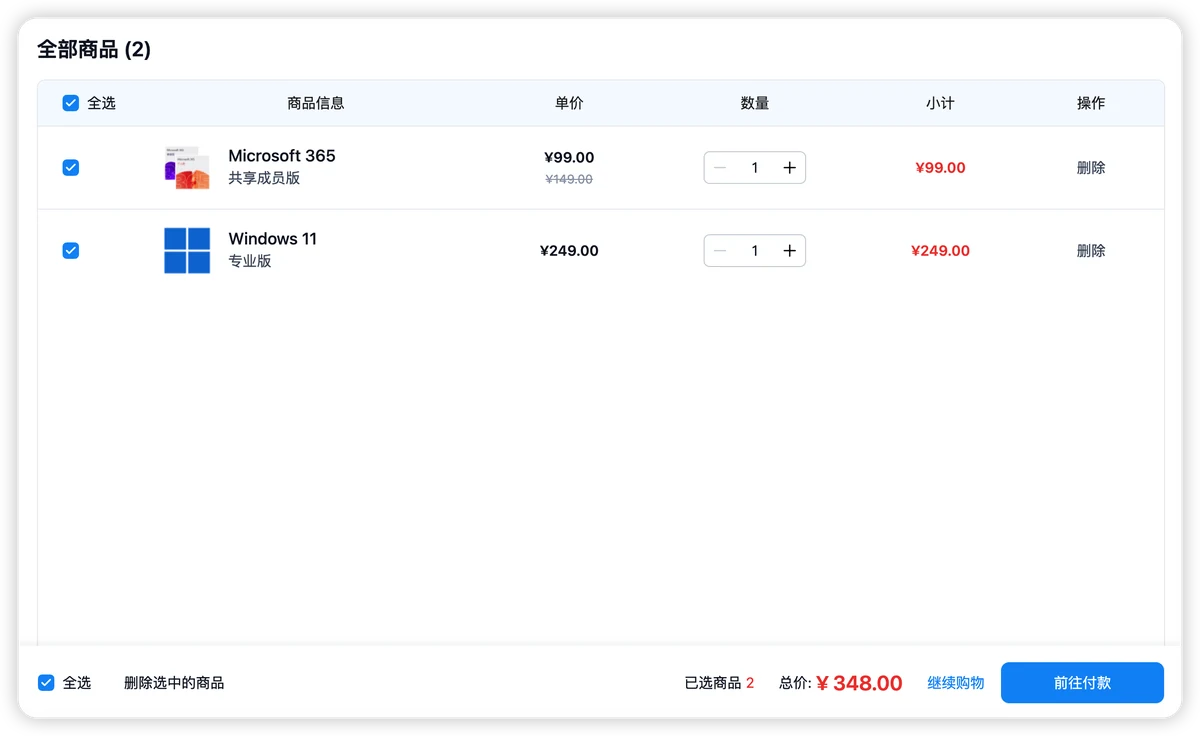Click the 共享成员版 edition label
1200x736 pixels.
[x=264, y=178]
